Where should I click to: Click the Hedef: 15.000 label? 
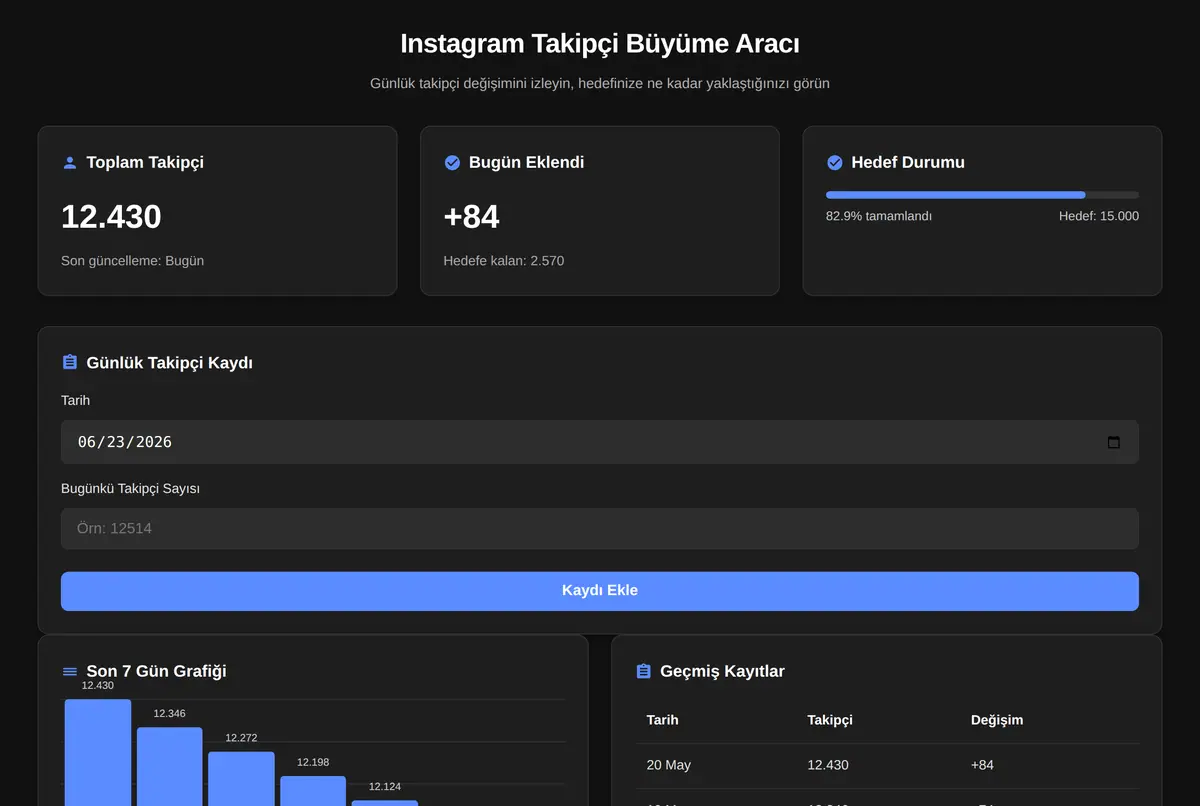(x=1099, y=216)
